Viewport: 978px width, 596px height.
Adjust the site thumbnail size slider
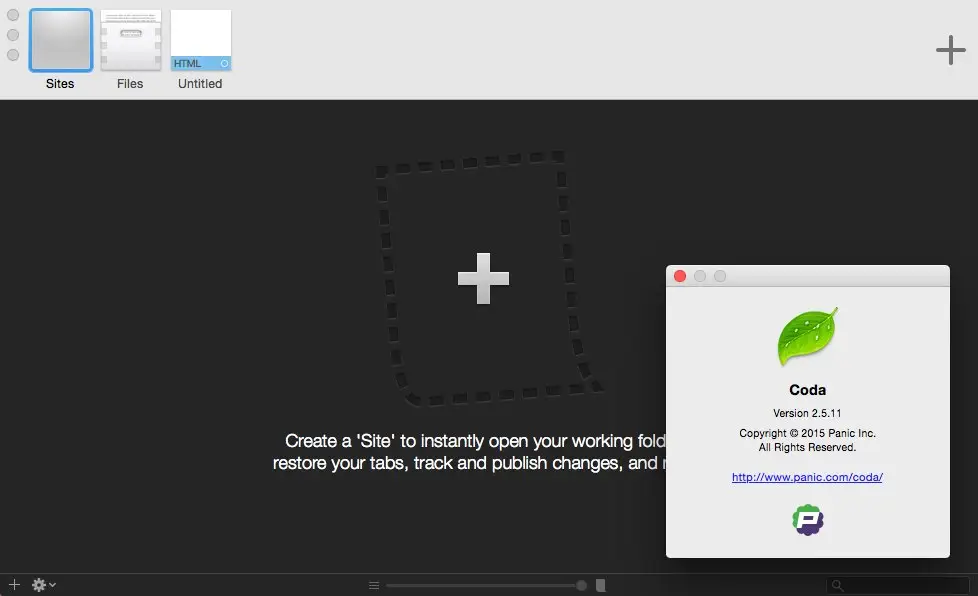point(487,585)
